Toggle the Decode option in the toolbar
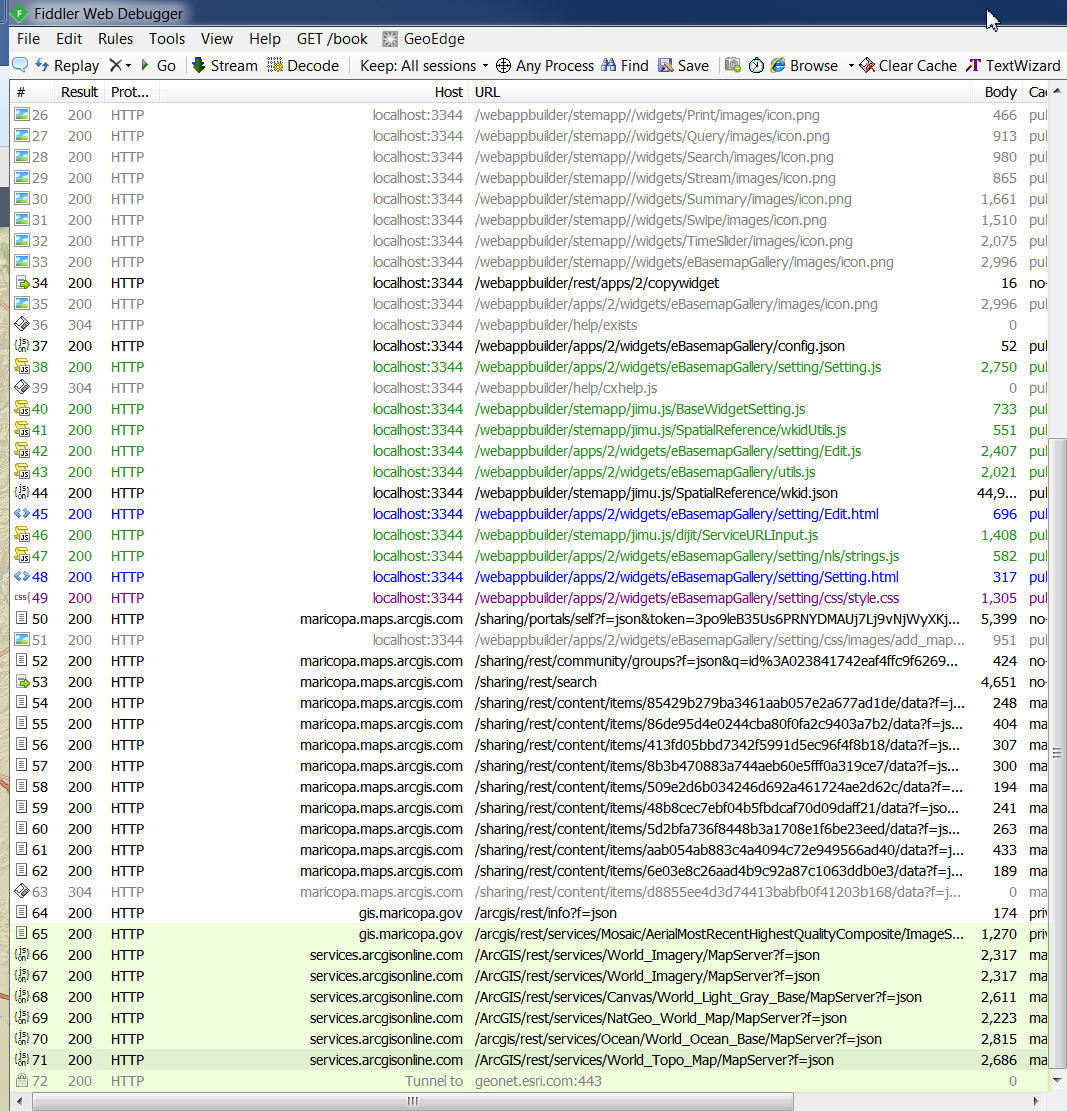The image size is (1067, 1111). [x=303, y=65]
